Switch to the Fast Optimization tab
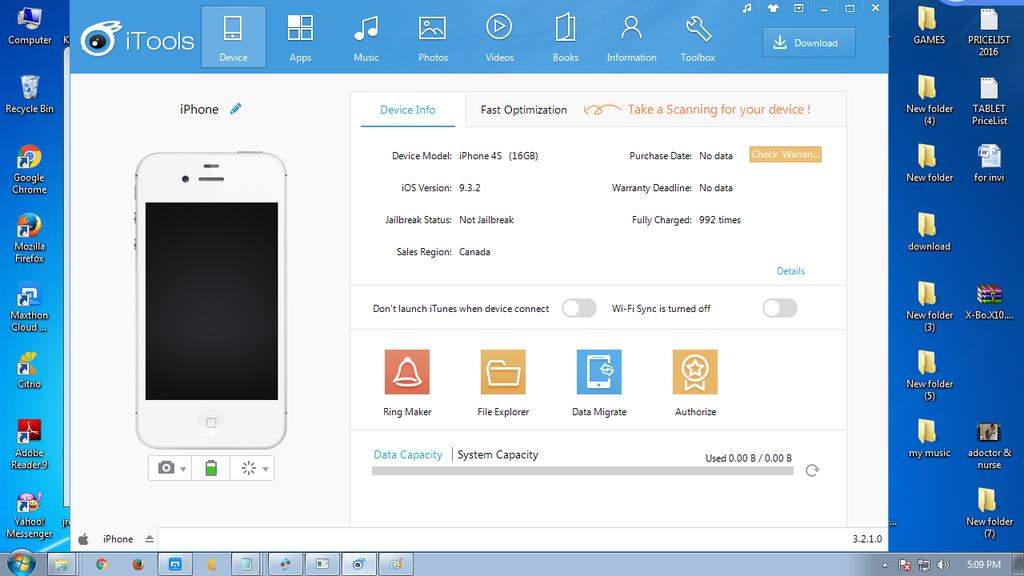Image resolution: width=1024 pixels, height=576 pixels. click(x=523, y=110)
